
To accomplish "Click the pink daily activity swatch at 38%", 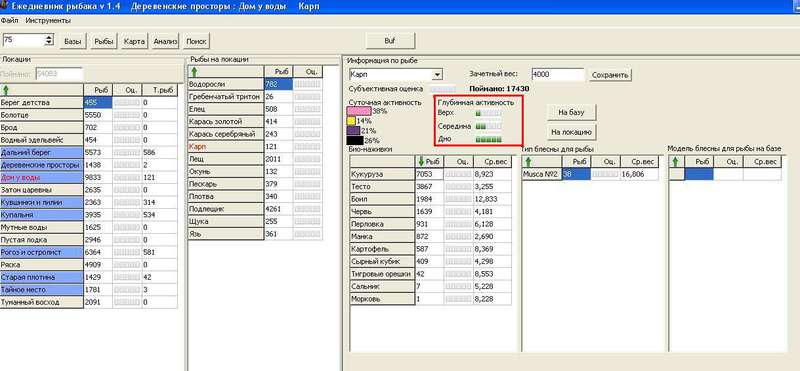I will pos(359,111).
